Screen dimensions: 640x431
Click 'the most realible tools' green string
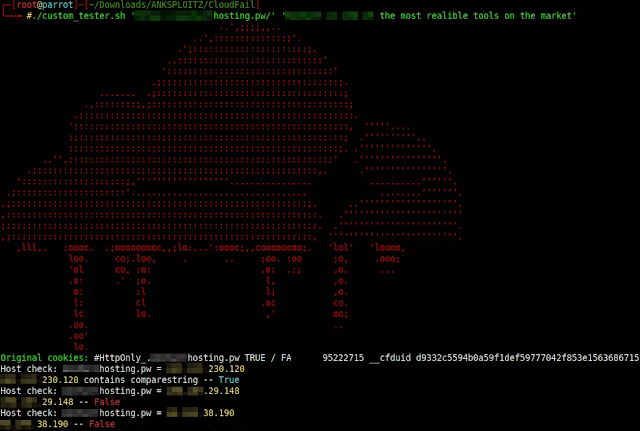pyautogui.click(x=439, y=16)
